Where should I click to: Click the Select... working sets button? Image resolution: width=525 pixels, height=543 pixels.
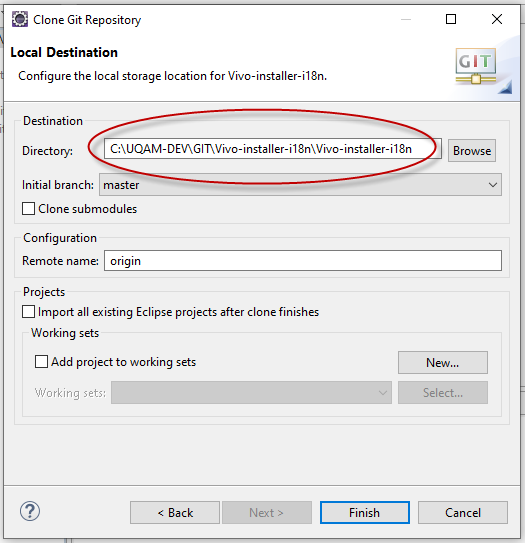pos(443,393)
